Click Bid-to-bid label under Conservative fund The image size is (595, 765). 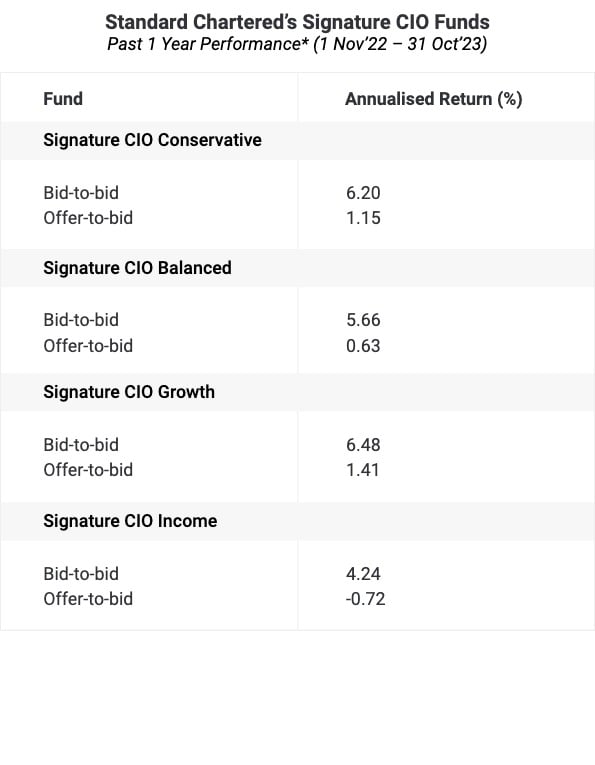pyautogui.click(x=81, y=193)
